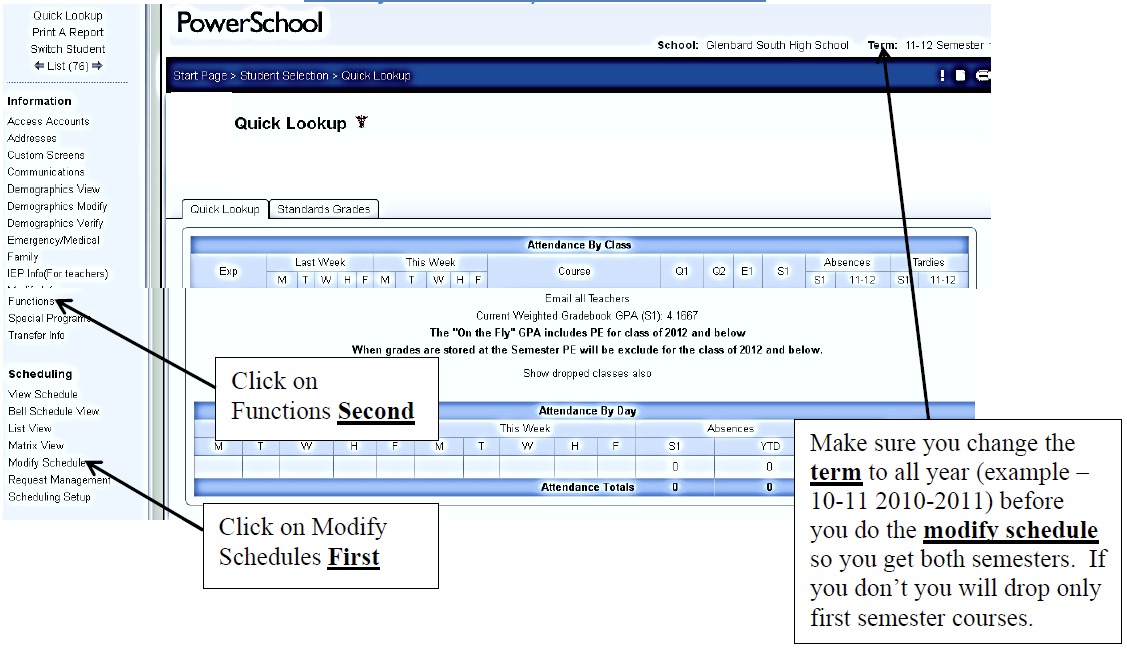Click the Email all Teachers link
This screenshot has height=648, width=1127.
587,298
